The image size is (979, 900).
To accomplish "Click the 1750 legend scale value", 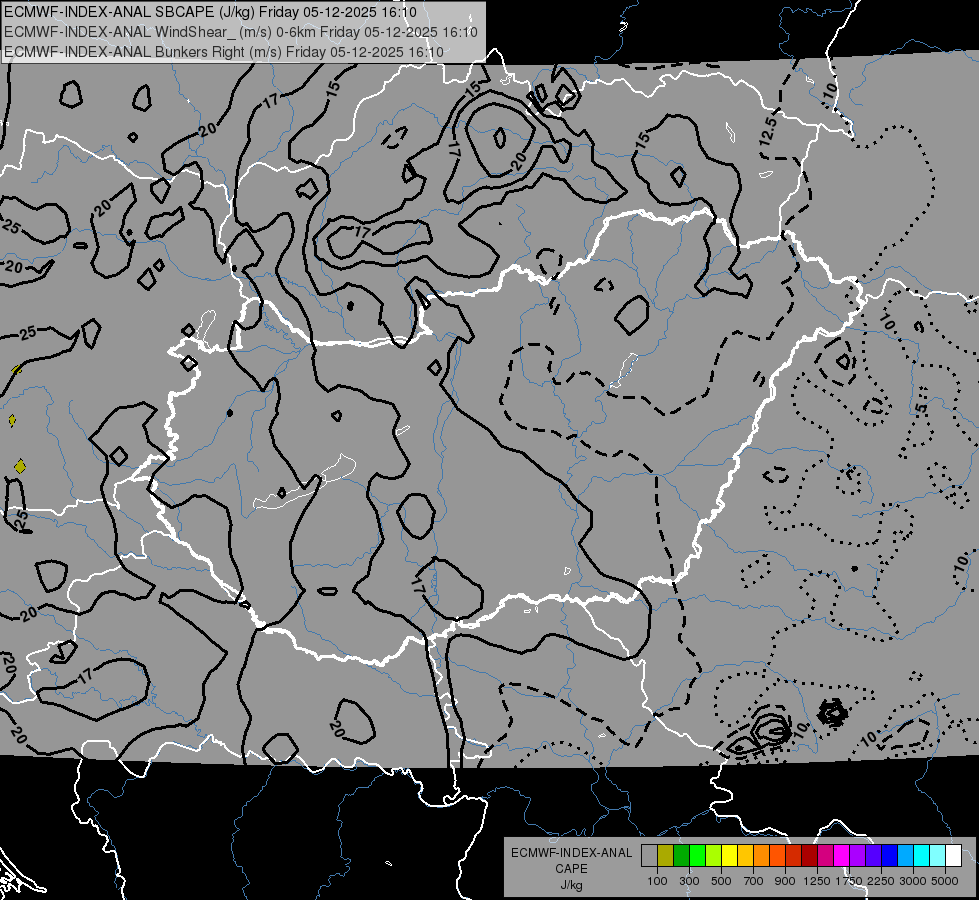I will point(849,881).
